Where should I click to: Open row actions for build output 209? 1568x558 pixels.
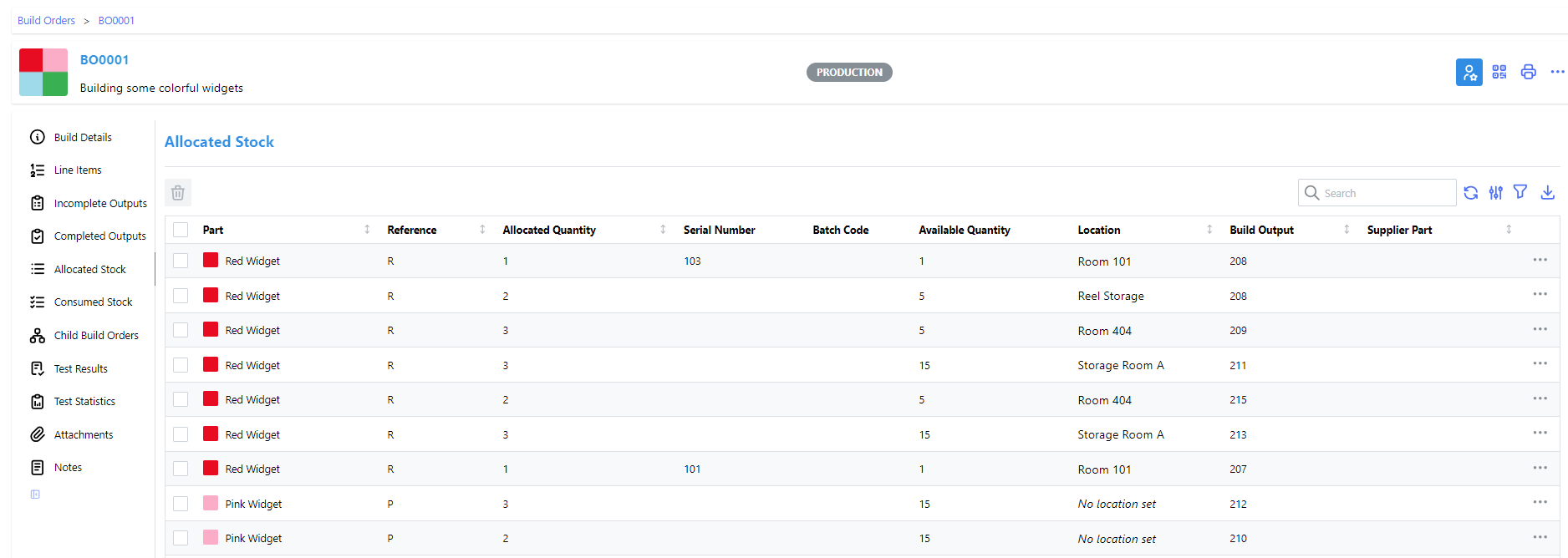(x=1540, y=329)
